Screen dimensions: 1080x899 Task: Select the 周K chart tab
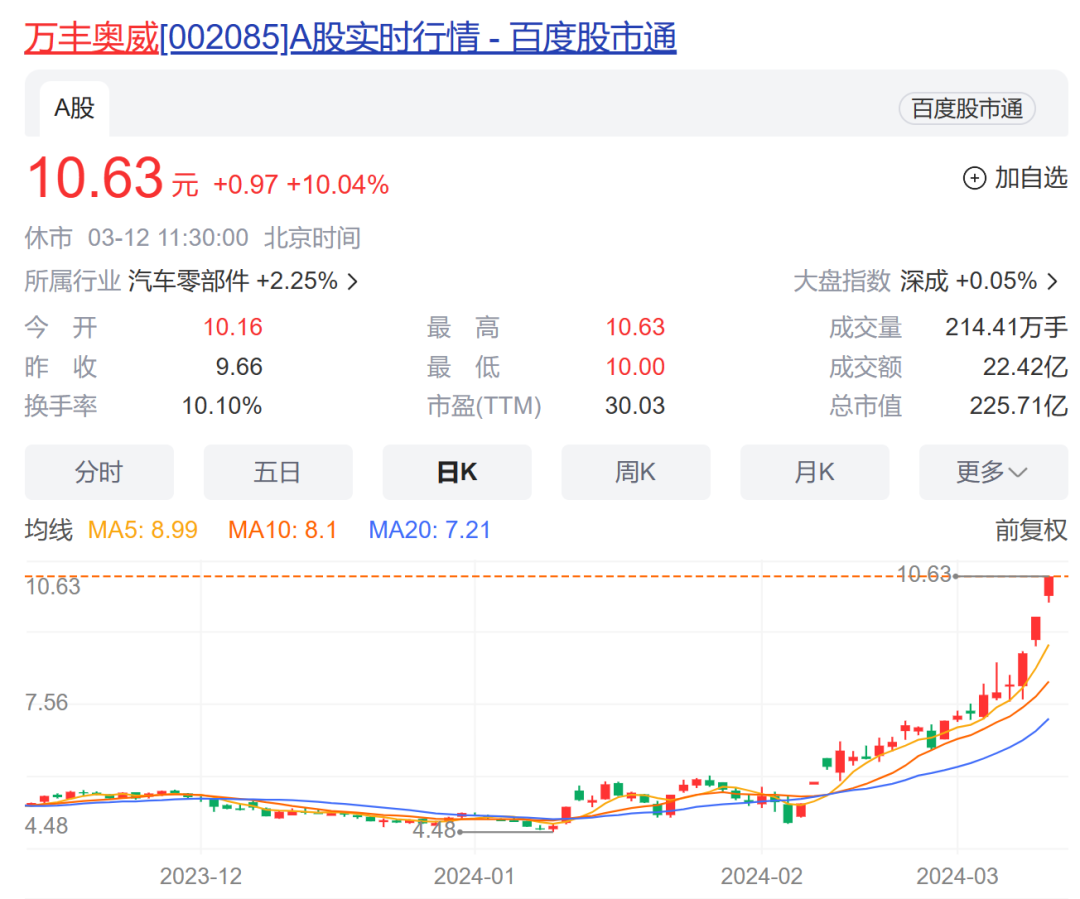[636, 473]
